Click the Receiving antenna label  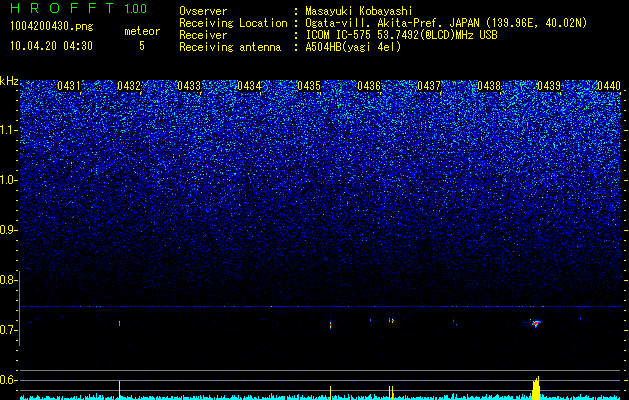point(230,47)
